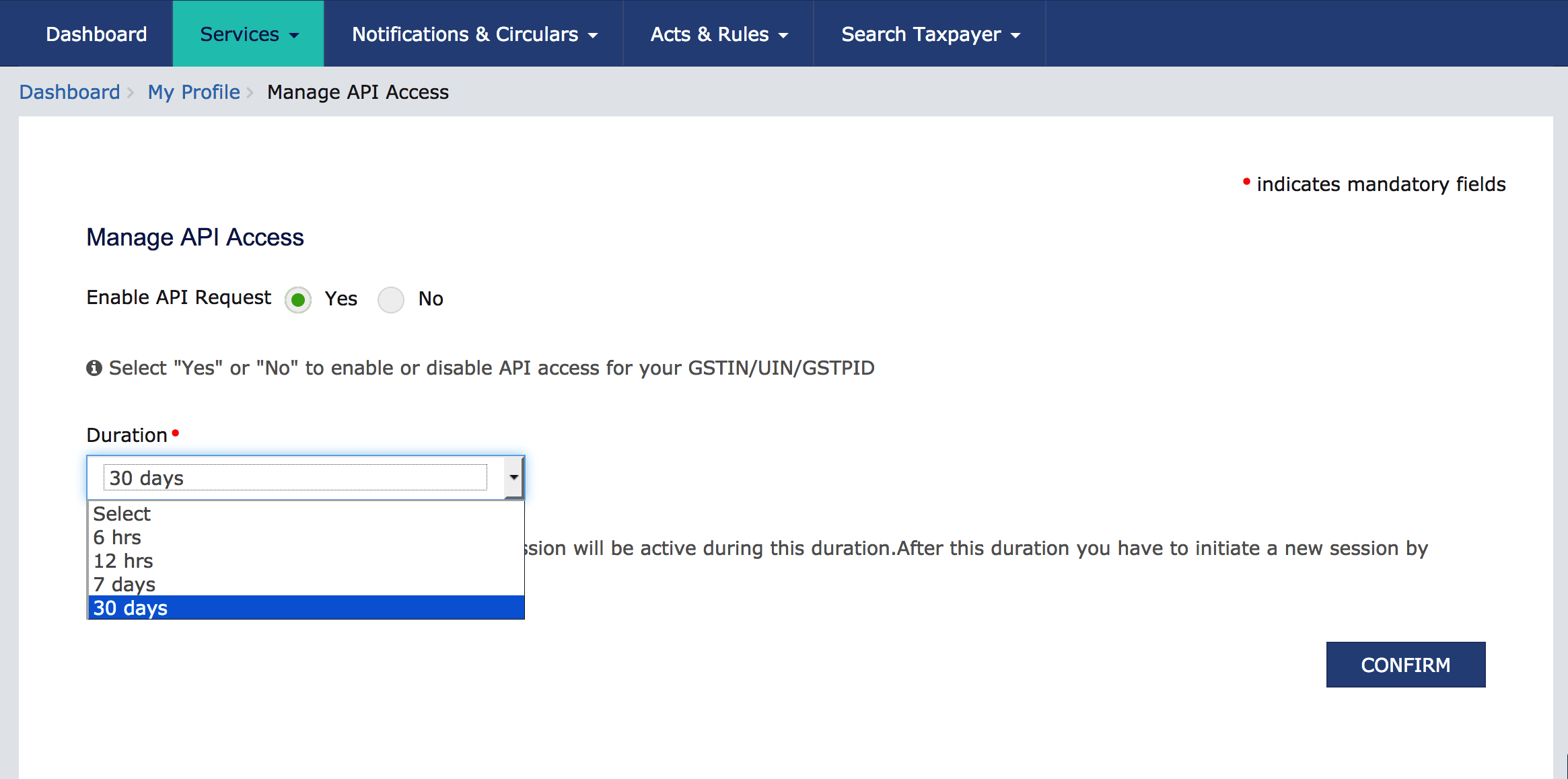Click the info icon beside the Select Yes/No hint

tap(94, 368)
